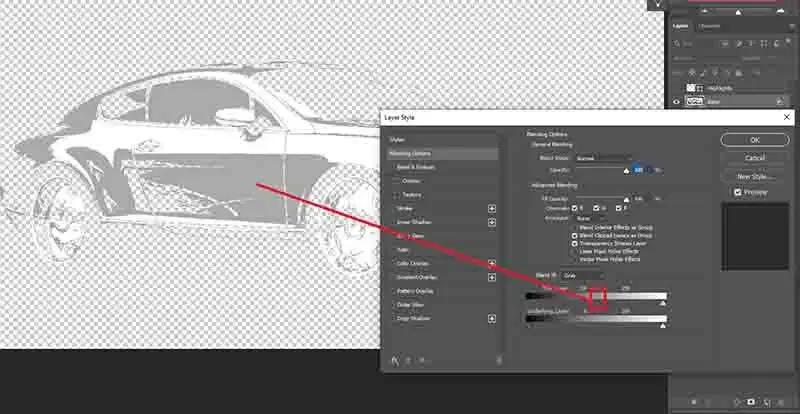The height and width of the screenshot is (414, 800).
Task: Click the Cancel button
Action: coord(755,158)
